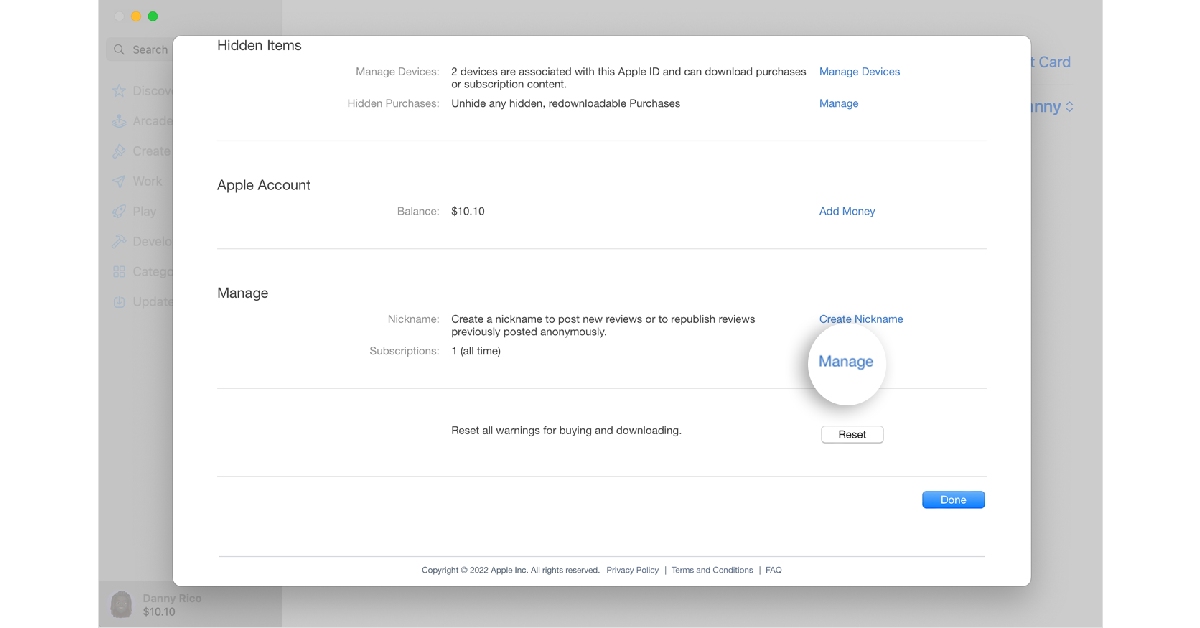Click the Add Money link
Image resolution: width=1200 pixels, height=628 pixels.
pos(846,212)
